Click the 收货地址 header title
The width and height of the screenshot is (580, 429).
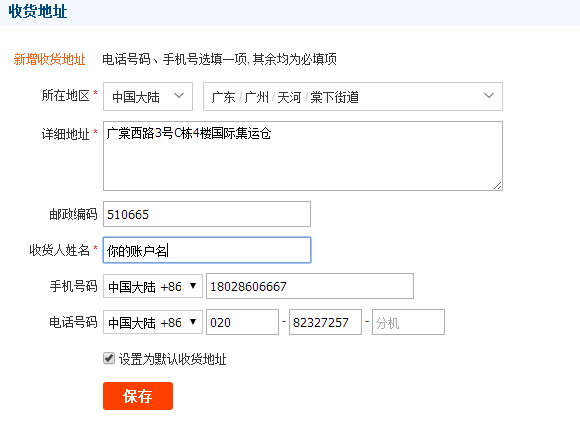click(x=38, y=11)
